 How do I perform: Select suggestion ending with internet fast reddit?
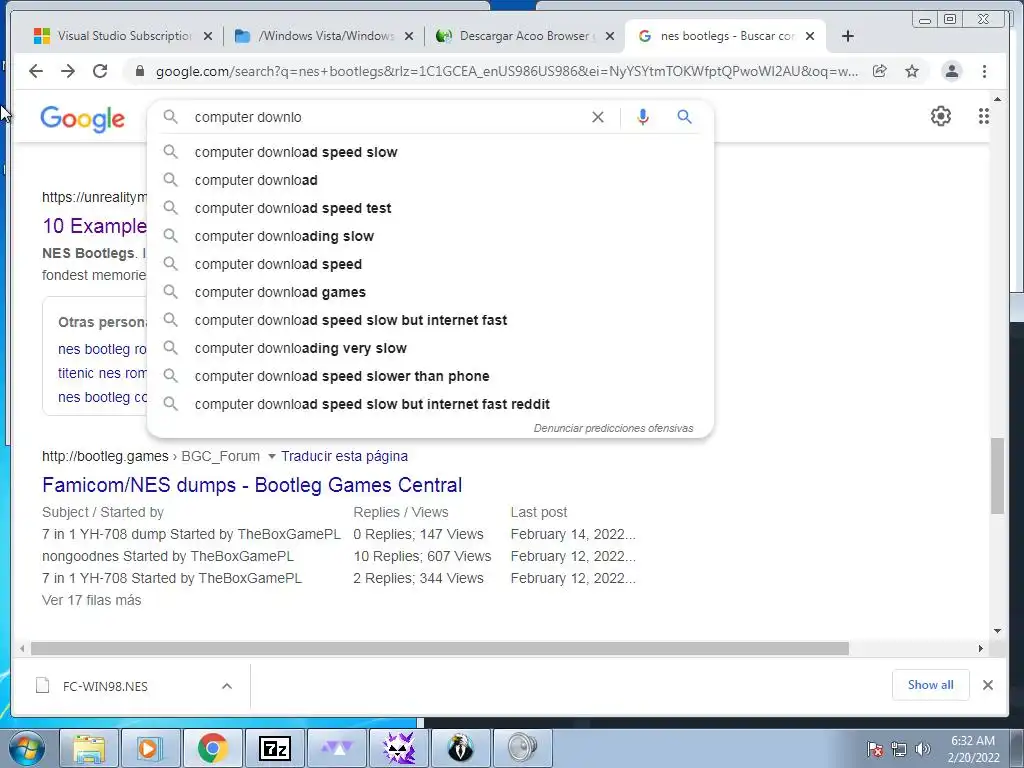click(x=431, y=404)
